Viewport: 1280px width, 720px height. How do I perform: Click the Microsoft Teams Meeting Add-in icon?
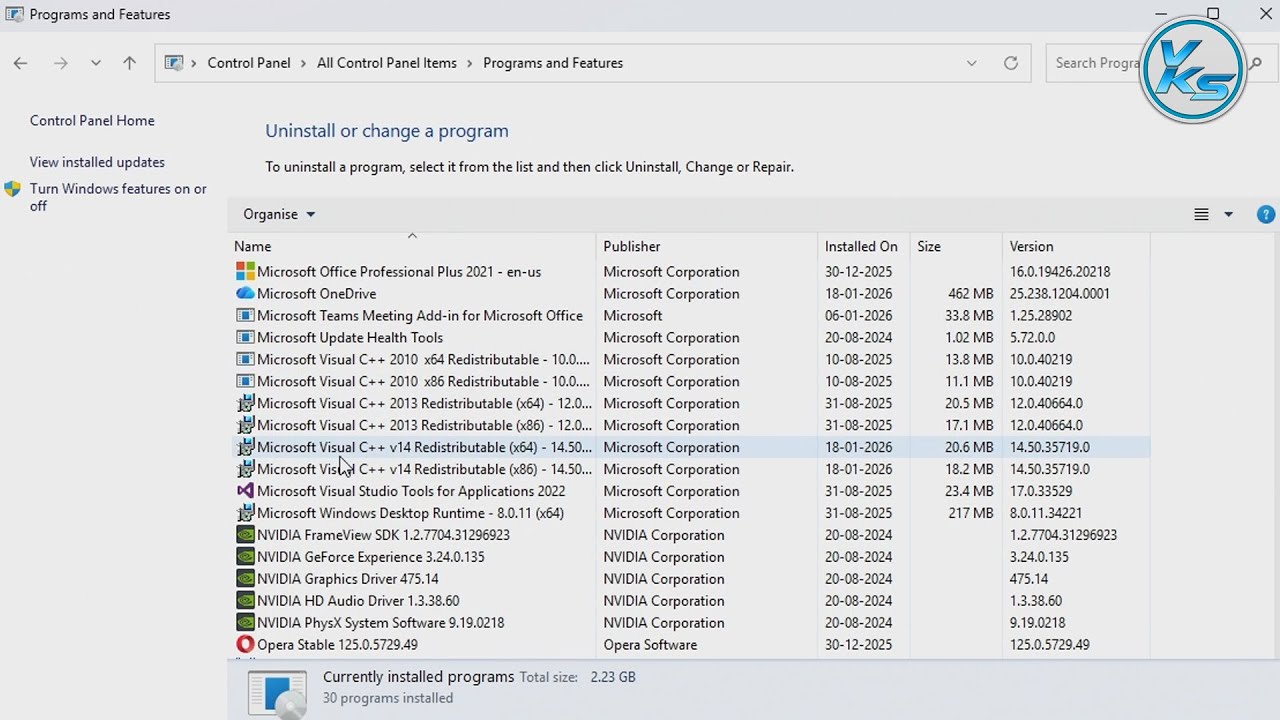point(245,316)
